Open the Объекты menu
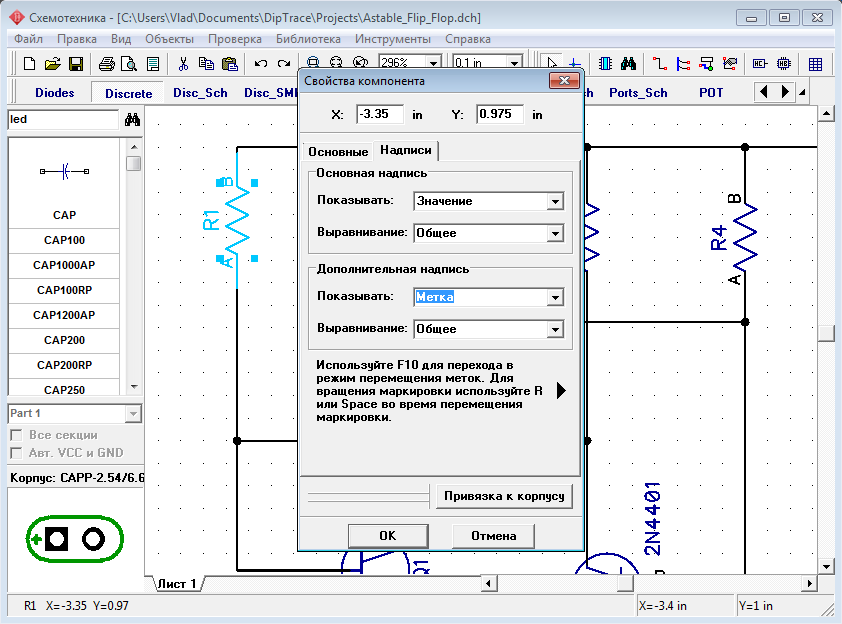This screenshot has width=842, height=624. click(x=169, y=39)
